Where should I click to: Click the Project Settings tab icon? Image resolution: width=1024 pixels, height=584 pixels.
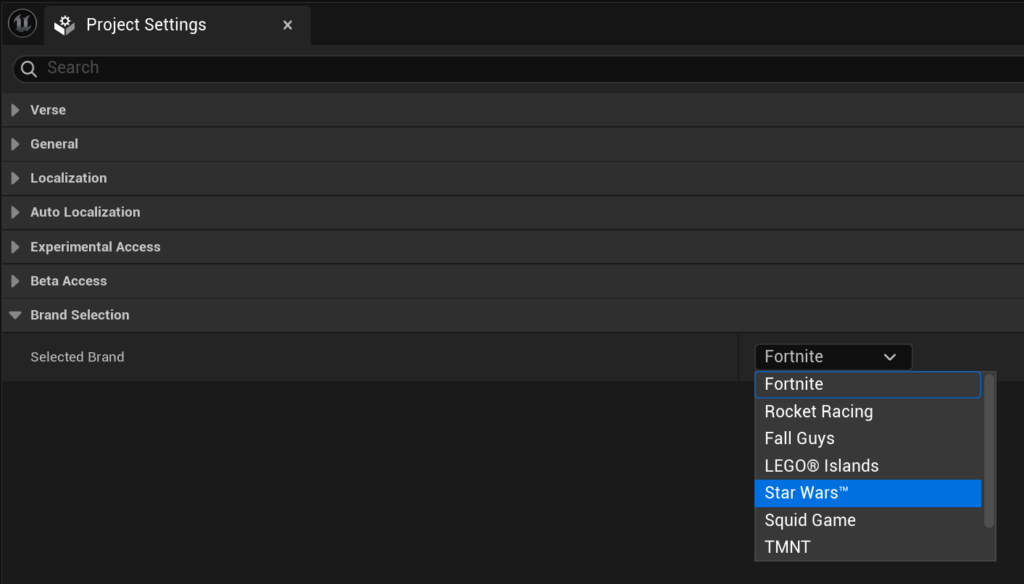pos(65,25)
